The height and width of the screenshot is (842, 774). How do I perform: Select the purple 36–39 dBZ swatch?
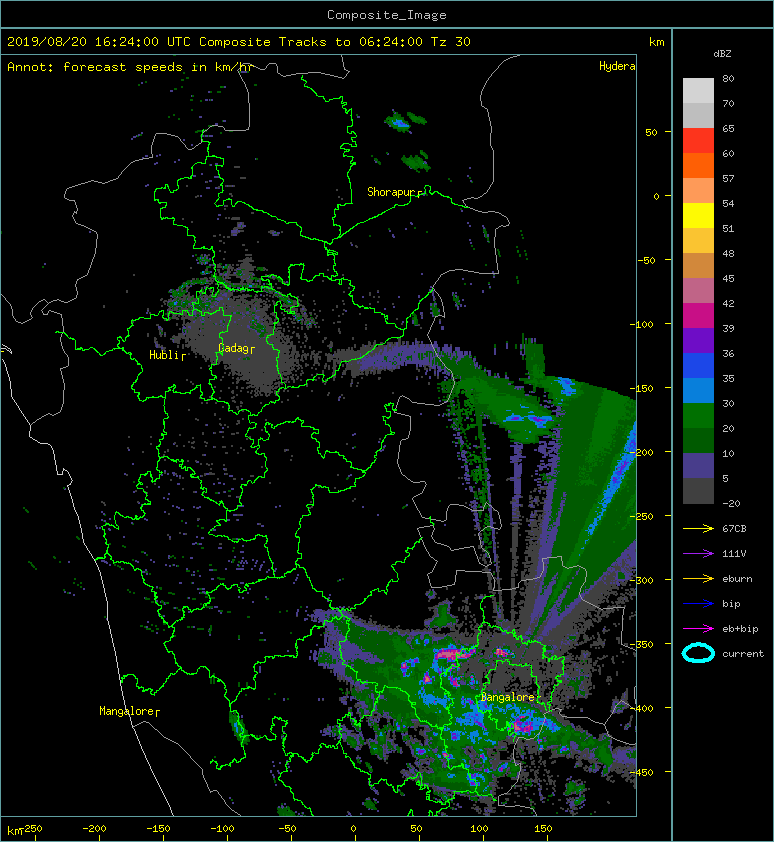pos(698,340)
